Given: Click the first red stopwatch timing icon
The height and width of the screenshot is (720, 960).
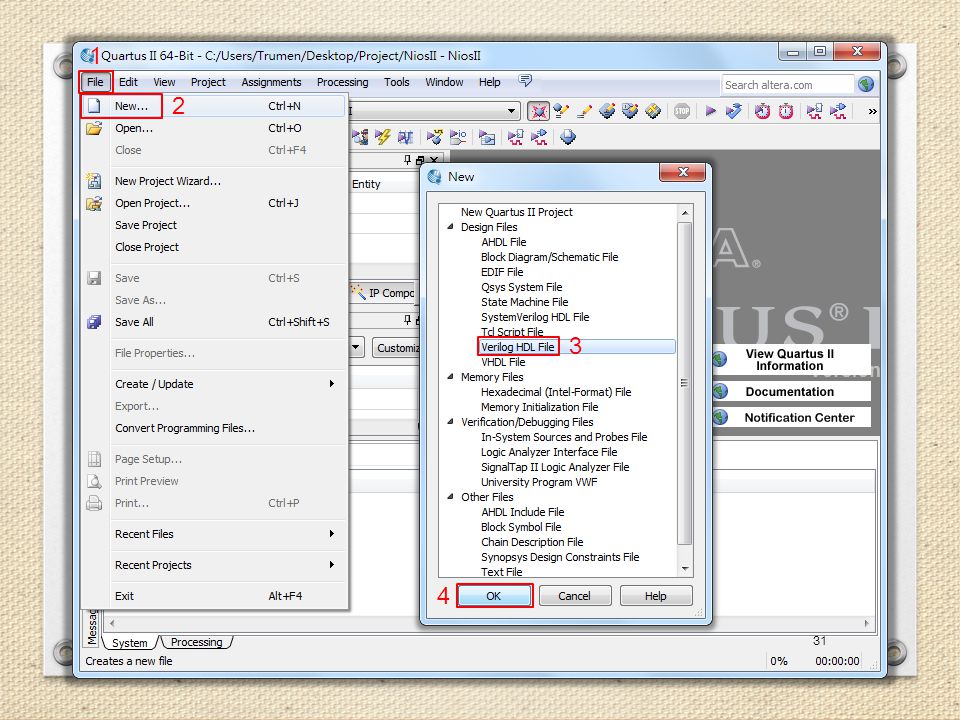Looking at the screenshot, I should pyautogui.click(x=762, y=111).
